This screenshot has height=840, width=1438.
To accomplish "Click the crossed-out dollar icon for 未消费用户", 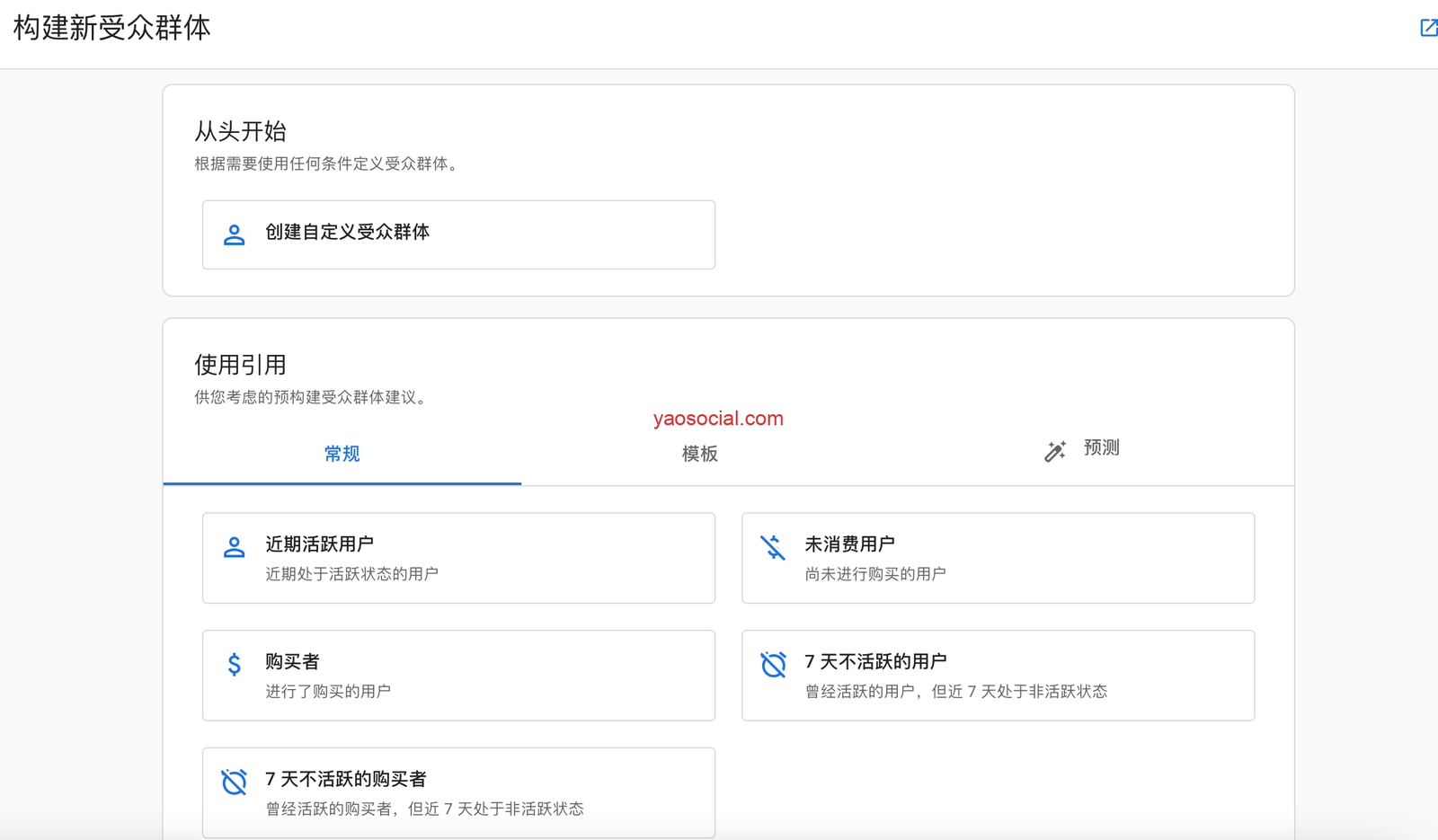I will [x=773, y=547].
